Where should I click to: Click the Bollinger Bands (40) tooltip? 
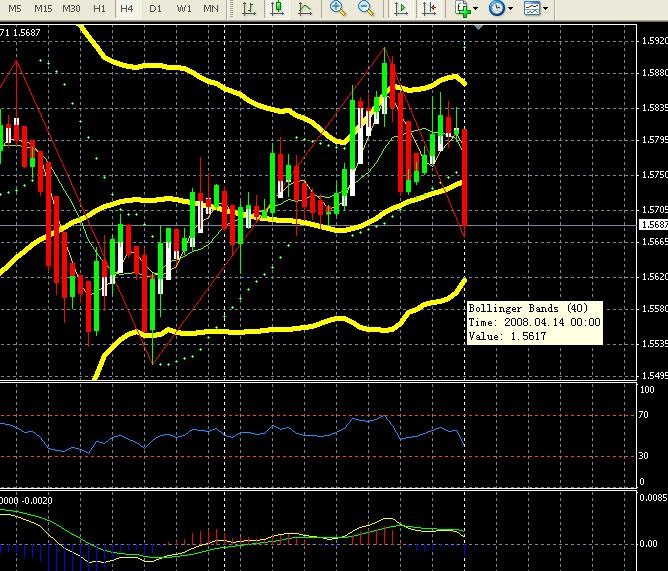(535, 323)
